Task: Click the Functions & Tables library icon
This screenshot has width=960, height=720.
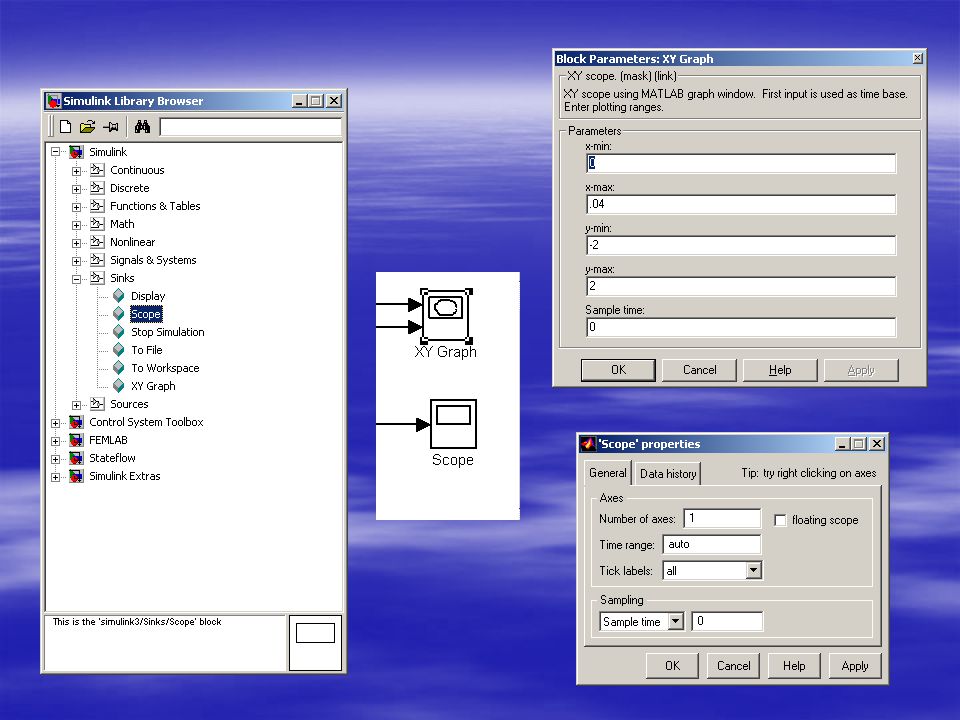Action: 97,206
